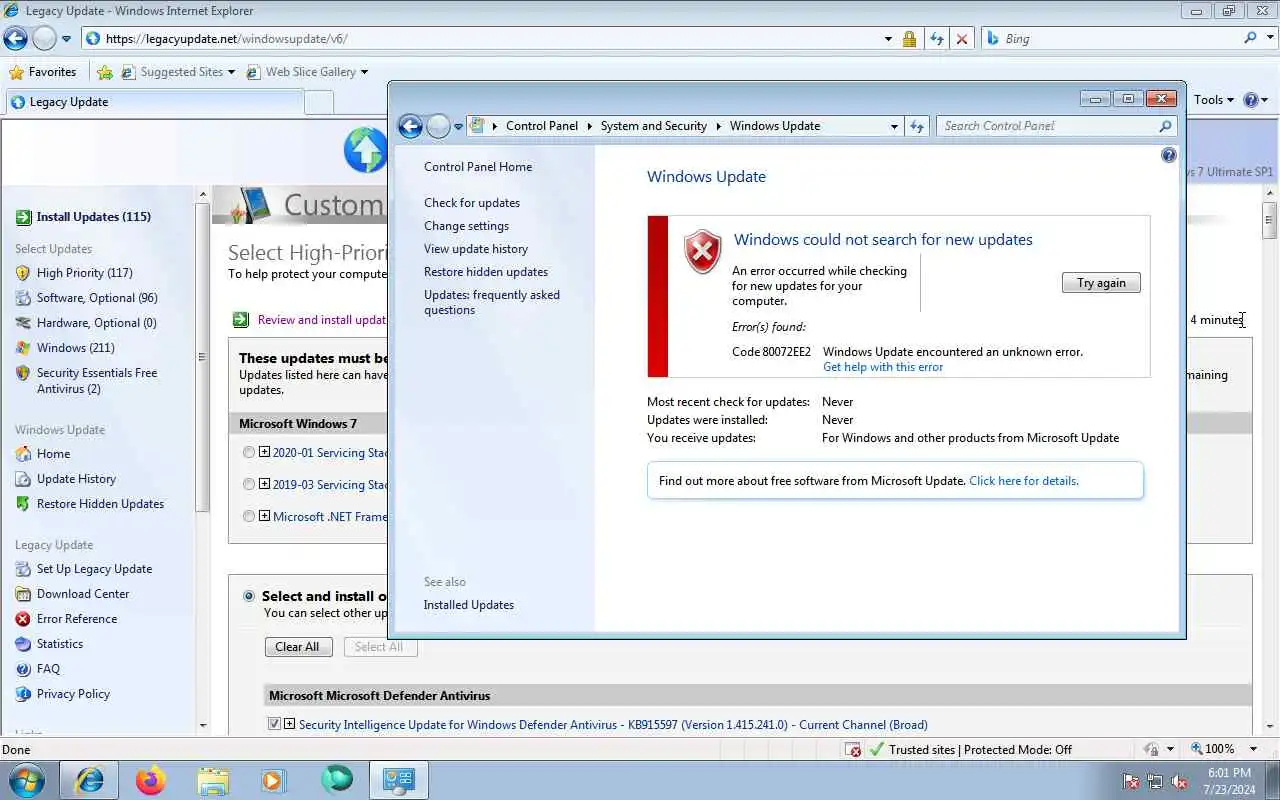Open Windows Explorer folder in taskbar
This screenshot has width=1280, height=800.
[x=213, y=780]
